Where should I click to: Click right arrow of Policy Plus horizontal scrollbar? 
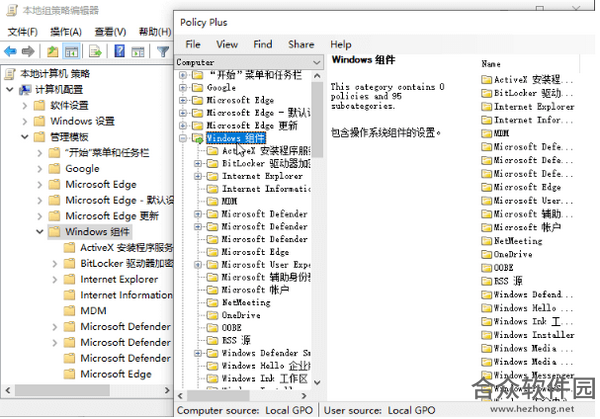tap(304, 396)
